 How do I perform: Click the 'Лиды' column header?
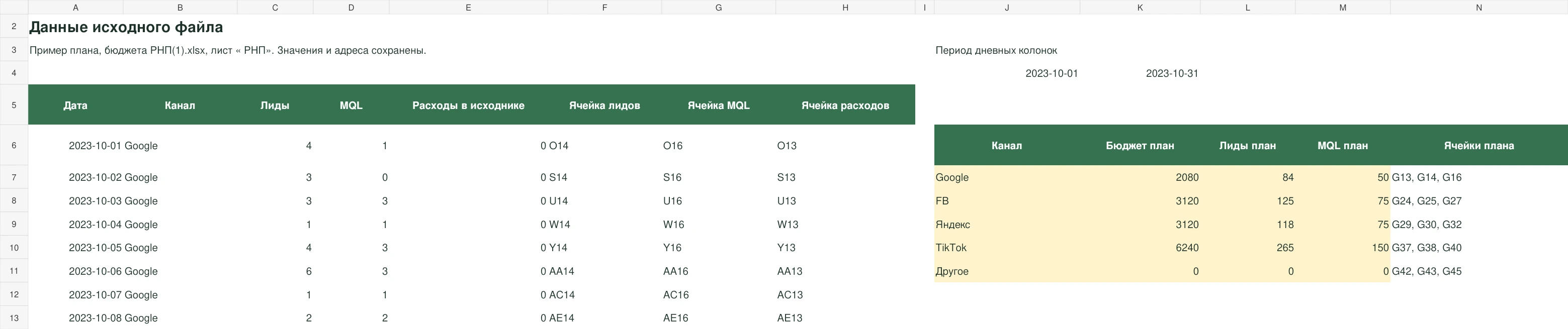coord(275,105)
